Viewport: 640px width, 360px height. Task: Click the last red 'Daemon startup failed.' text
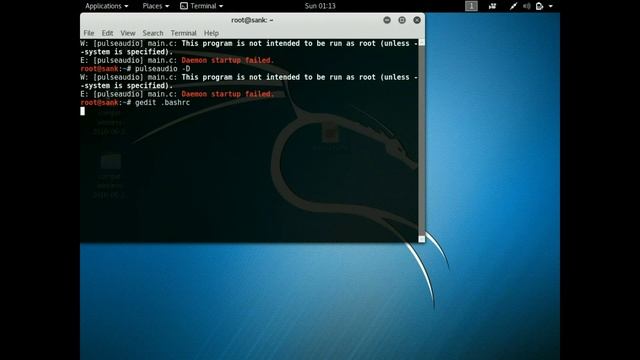coord(227,94)
